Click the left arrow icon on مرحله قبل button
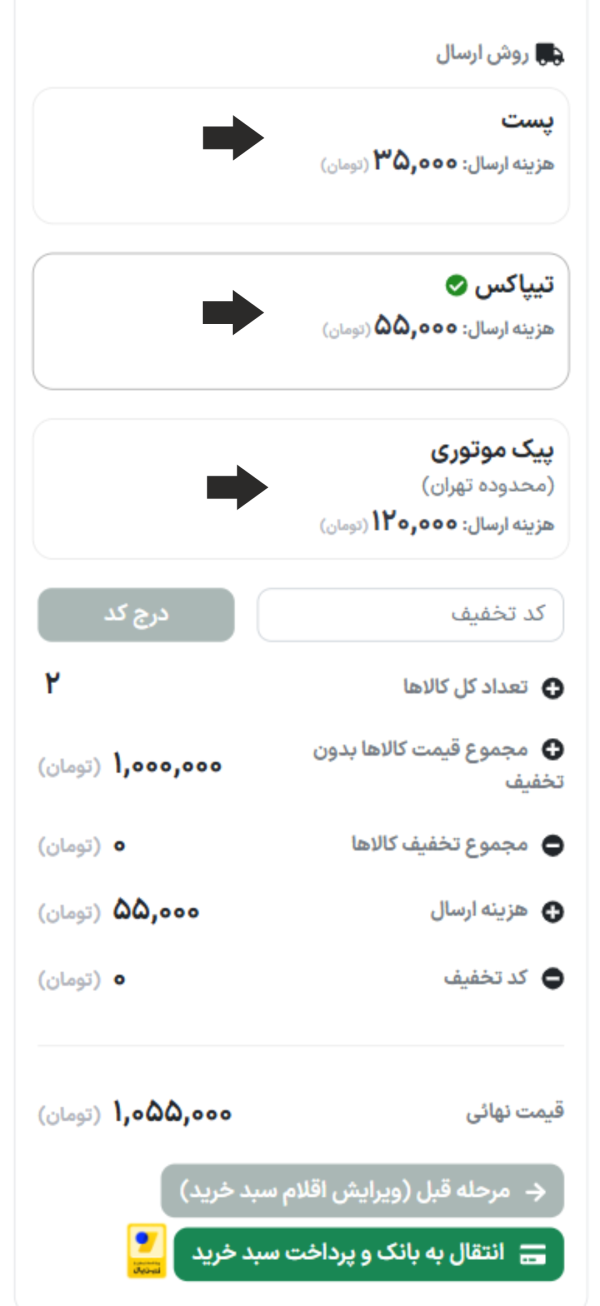The image size is (600, 1306). tap(536, 1191)
